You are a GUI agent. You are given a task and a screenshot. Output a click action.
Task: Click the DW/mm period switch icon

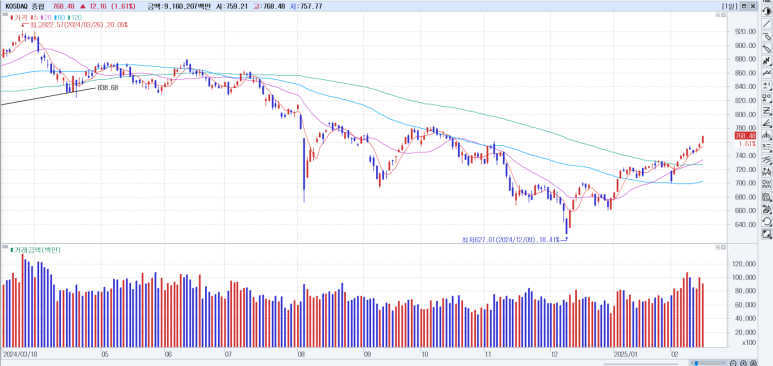tap(767, 185)
